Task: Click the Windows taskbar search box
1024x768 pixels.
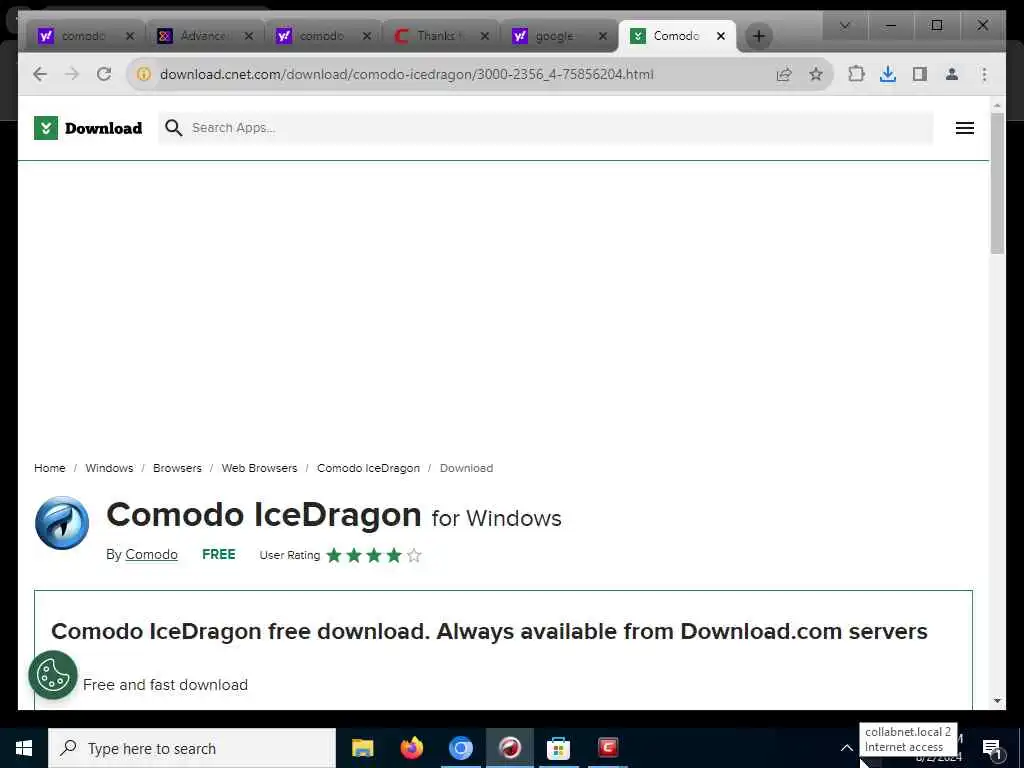Action: 192,748
